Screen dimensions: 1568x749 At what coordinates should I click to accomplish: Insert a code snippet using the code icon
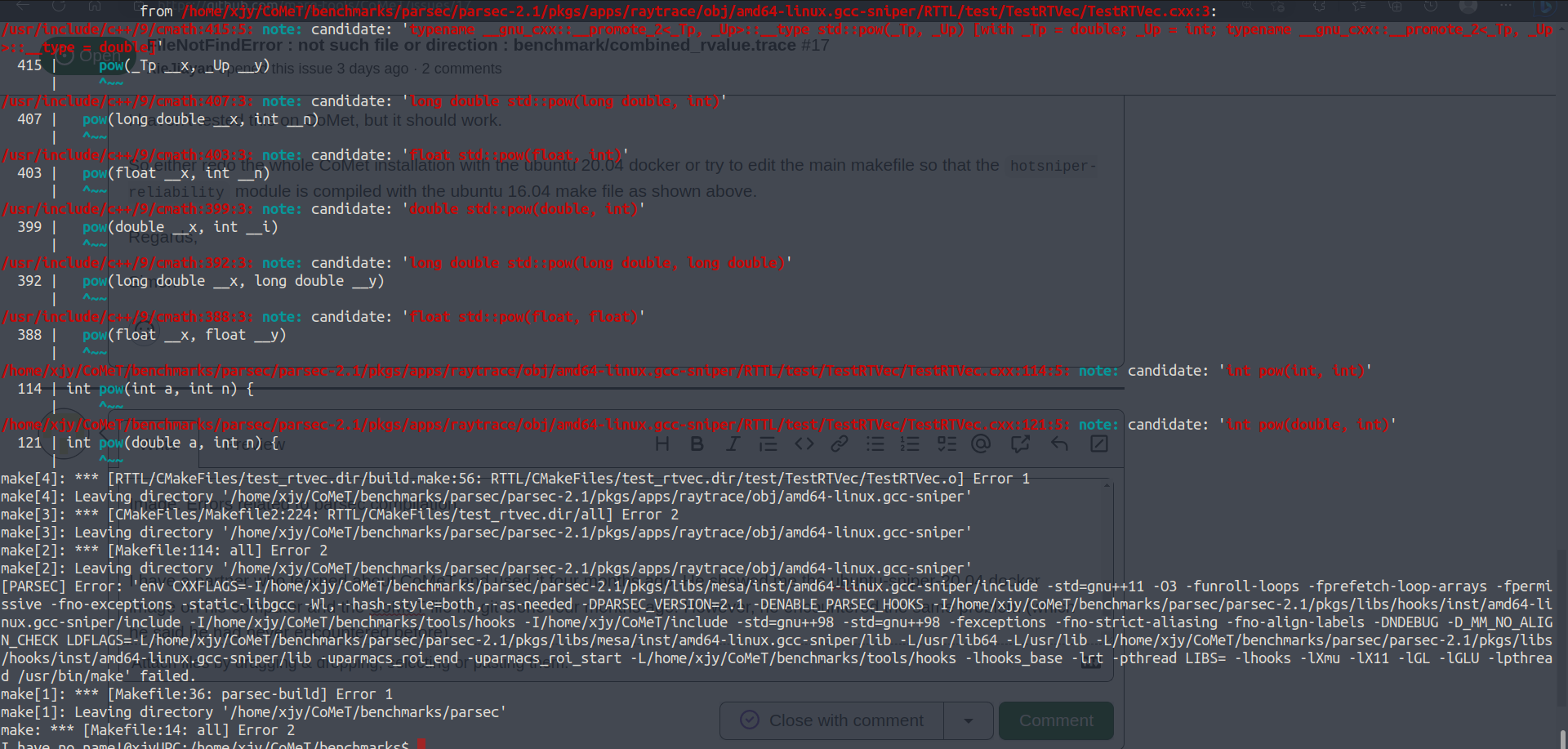804,444
